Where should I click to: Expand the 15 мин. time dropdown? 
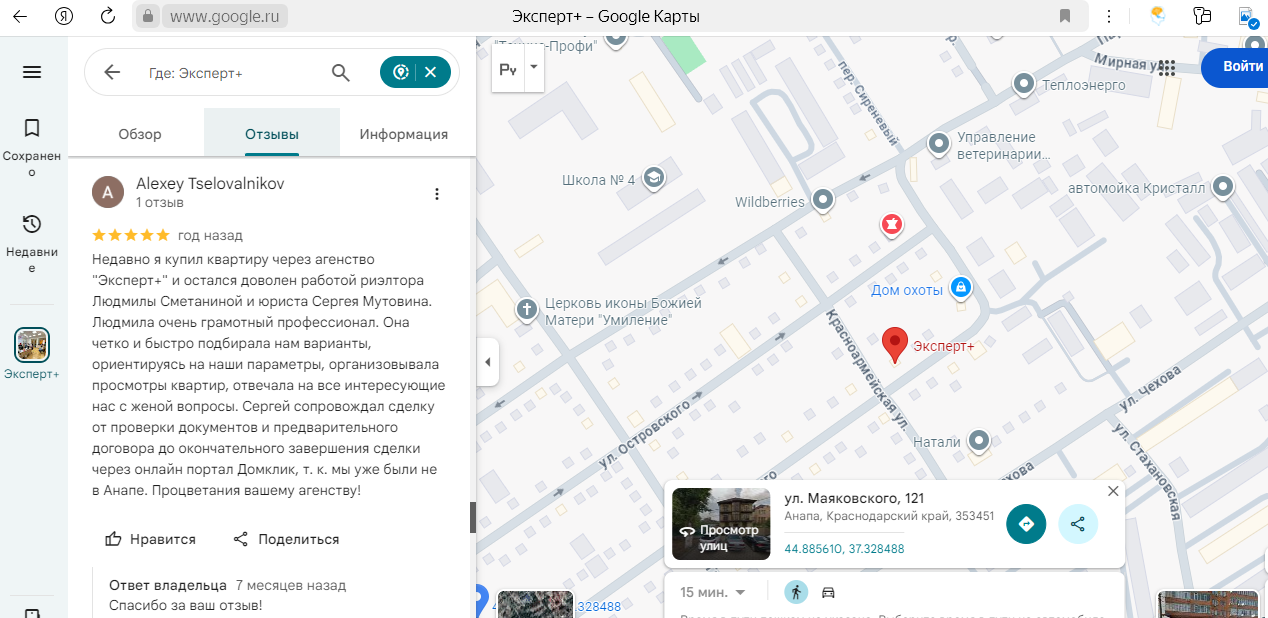coord(713,592)
